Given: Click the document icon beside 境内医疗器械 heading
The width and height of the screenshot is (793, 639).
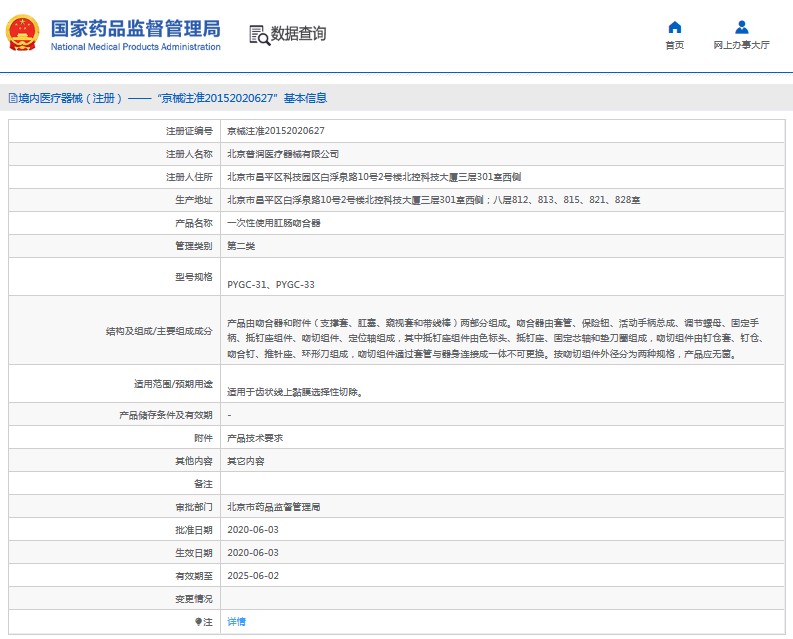Looking at the screenshot, I should pos(12,98).
